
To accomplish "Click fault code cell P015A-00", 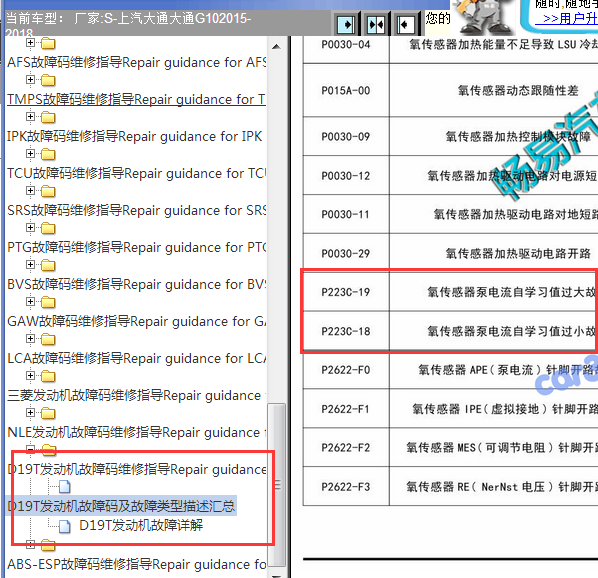I will (346, 90).
